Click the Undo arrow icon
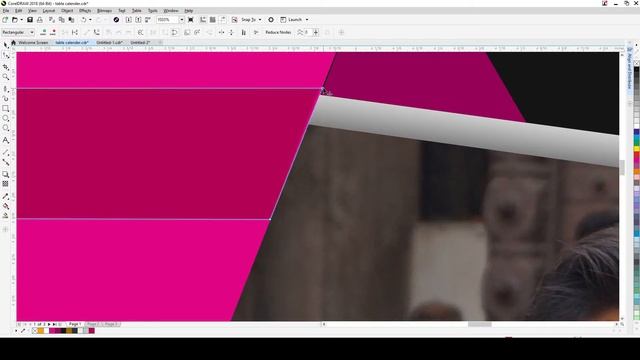This screenshot has height=360, width=640. point(84,20)
